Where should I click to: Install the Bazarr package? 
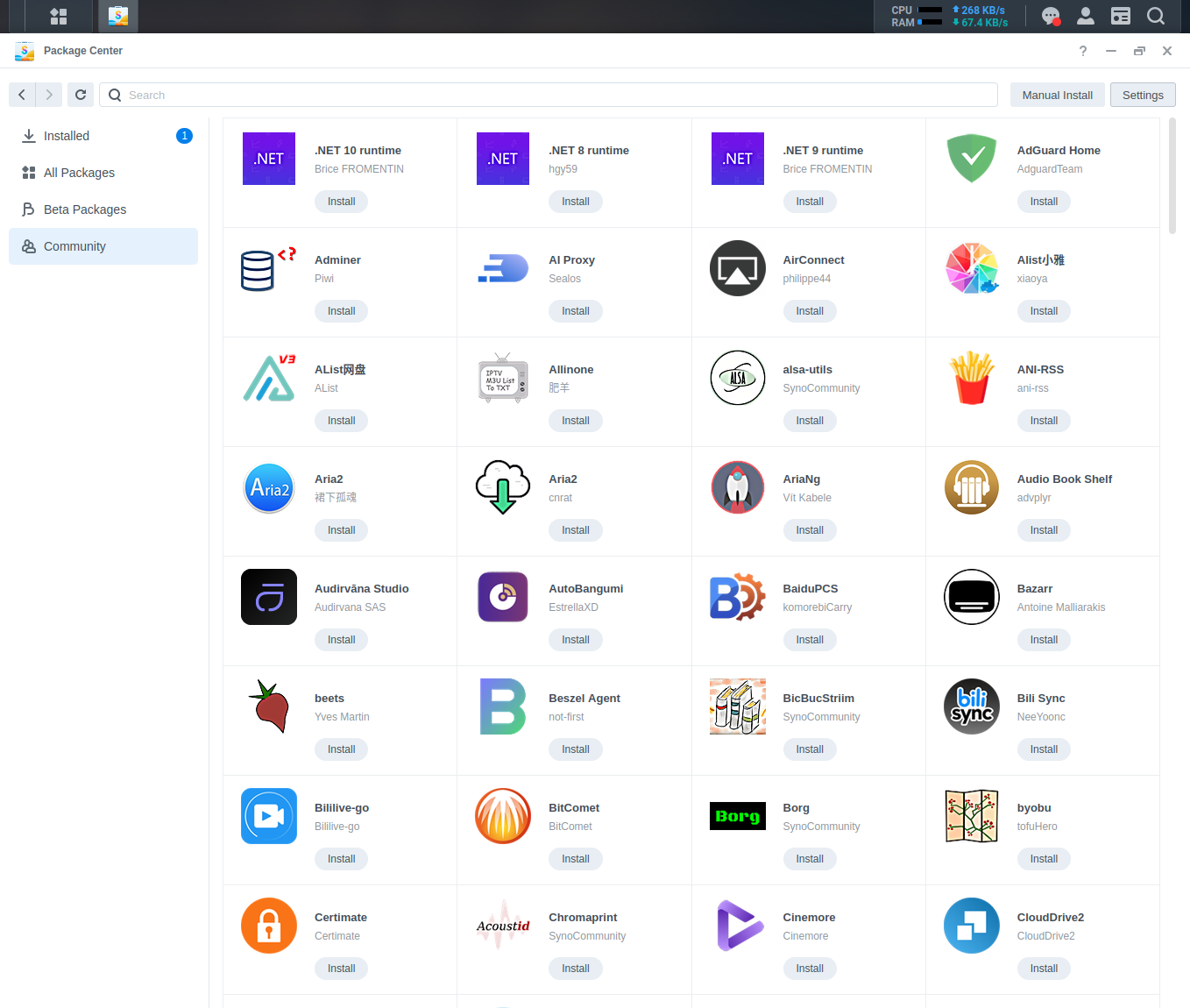(1044, 640)
